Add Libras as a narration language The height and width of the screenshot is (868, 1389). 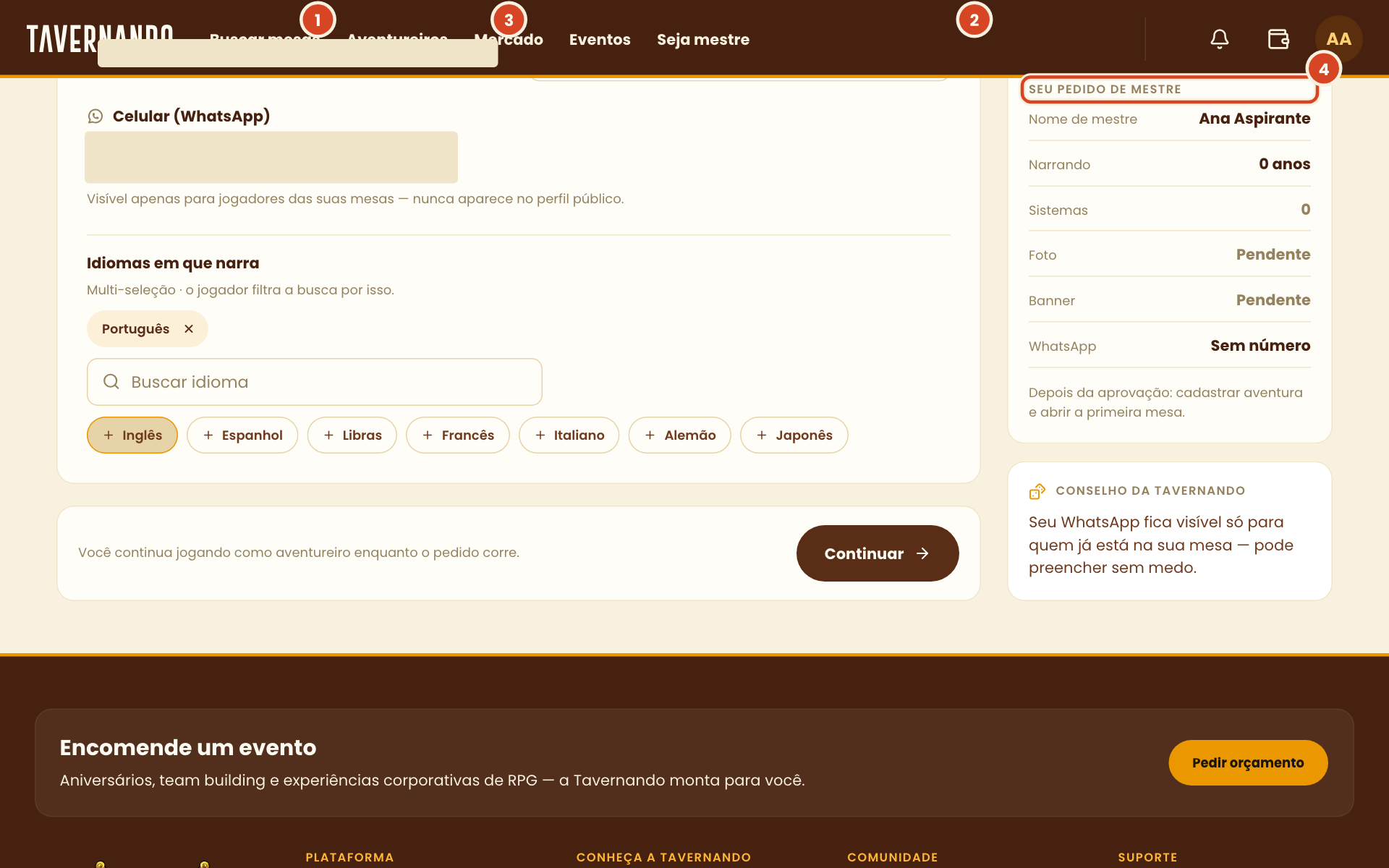(352, 435)
